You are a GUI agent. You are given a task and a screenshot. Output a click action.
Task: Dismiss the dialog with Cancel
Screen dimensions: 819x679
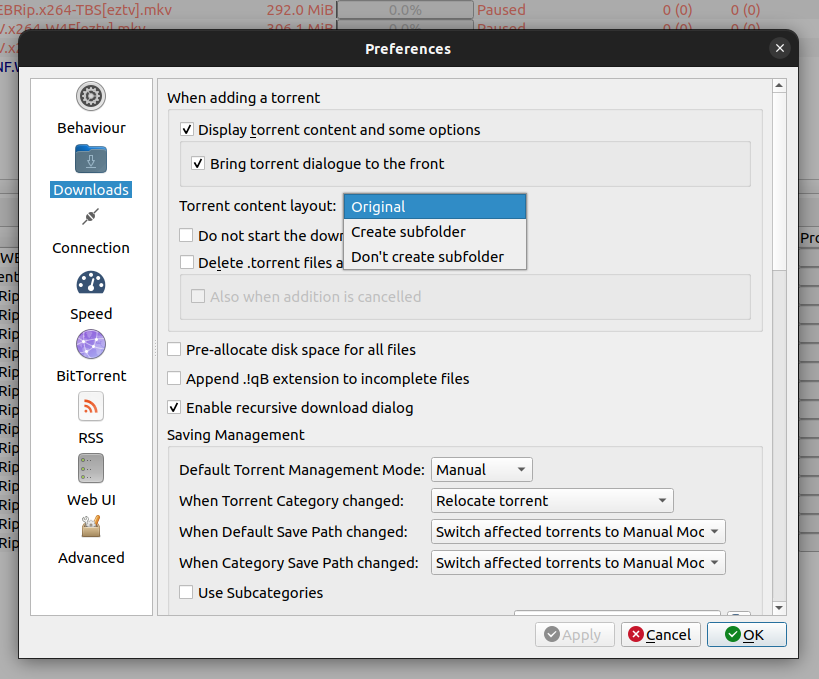pos(660,634)
